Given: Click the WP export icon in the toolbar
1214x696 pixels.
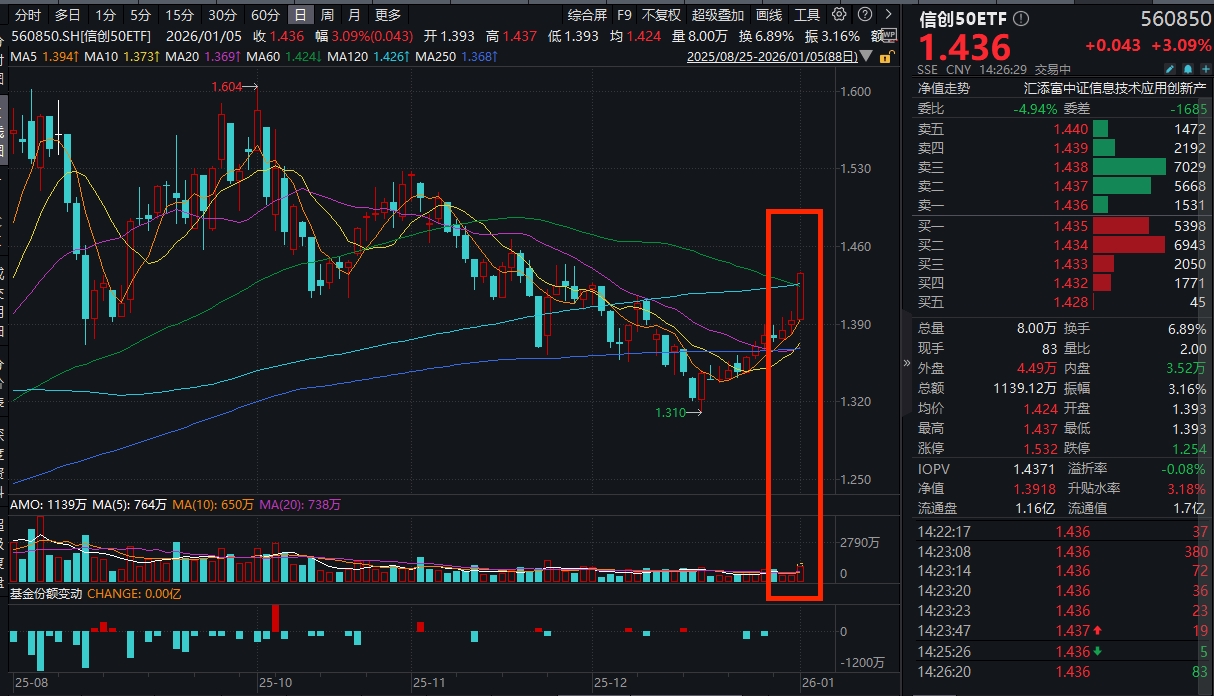Looking at the screenshot, I should pyautogui.click(x=891, y=35).
